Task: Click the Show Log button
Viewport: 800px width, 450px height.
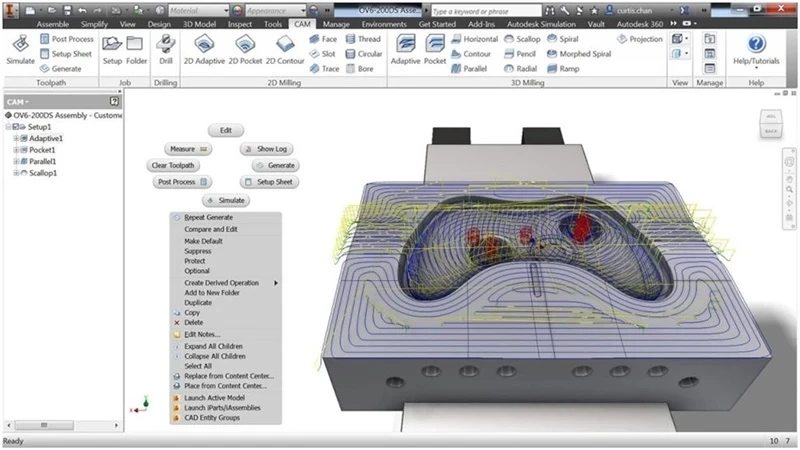Action: click(x=266, y=149)
